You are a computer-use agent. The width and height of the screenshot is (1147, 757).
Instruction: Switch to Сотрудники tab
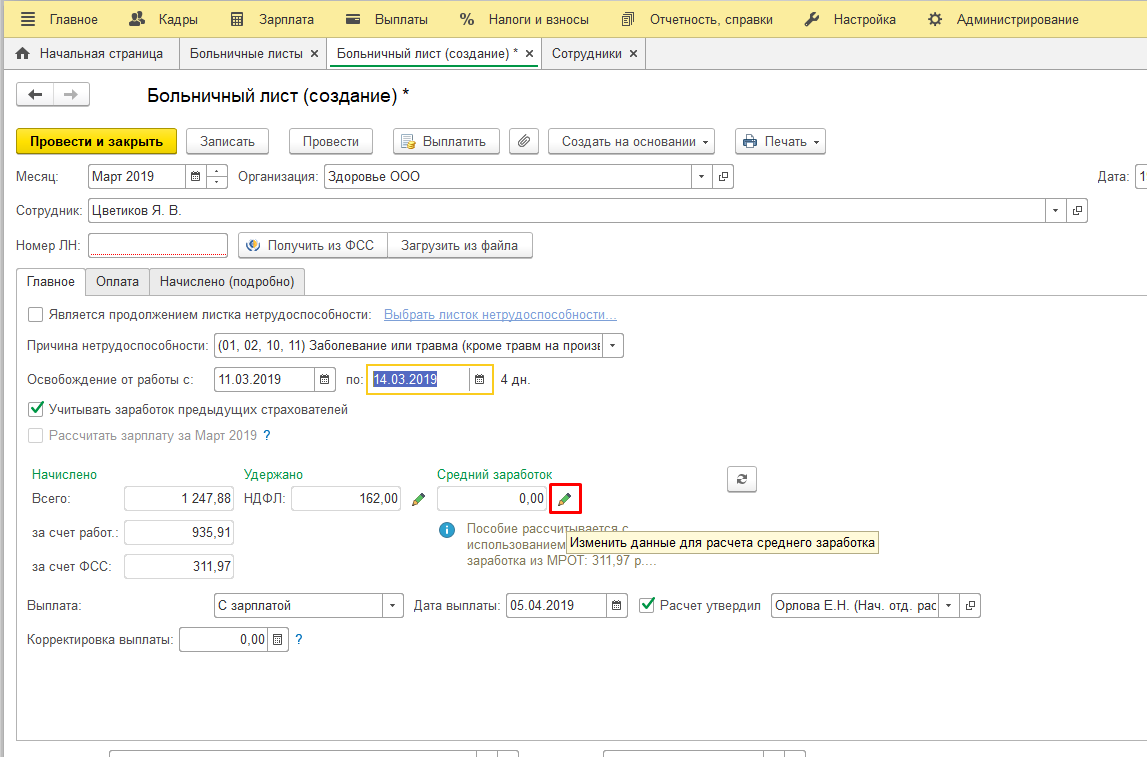click(x=587, y=53)
